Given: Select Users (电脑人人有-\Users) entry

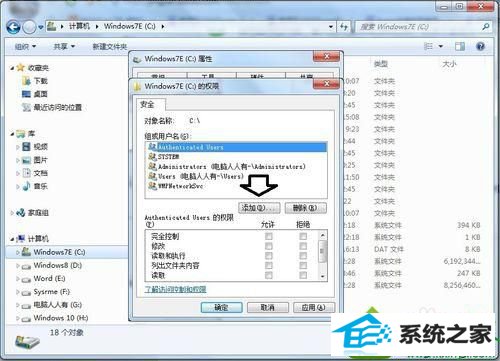Looking at the screenshot, I should click(x=237, y=176).
